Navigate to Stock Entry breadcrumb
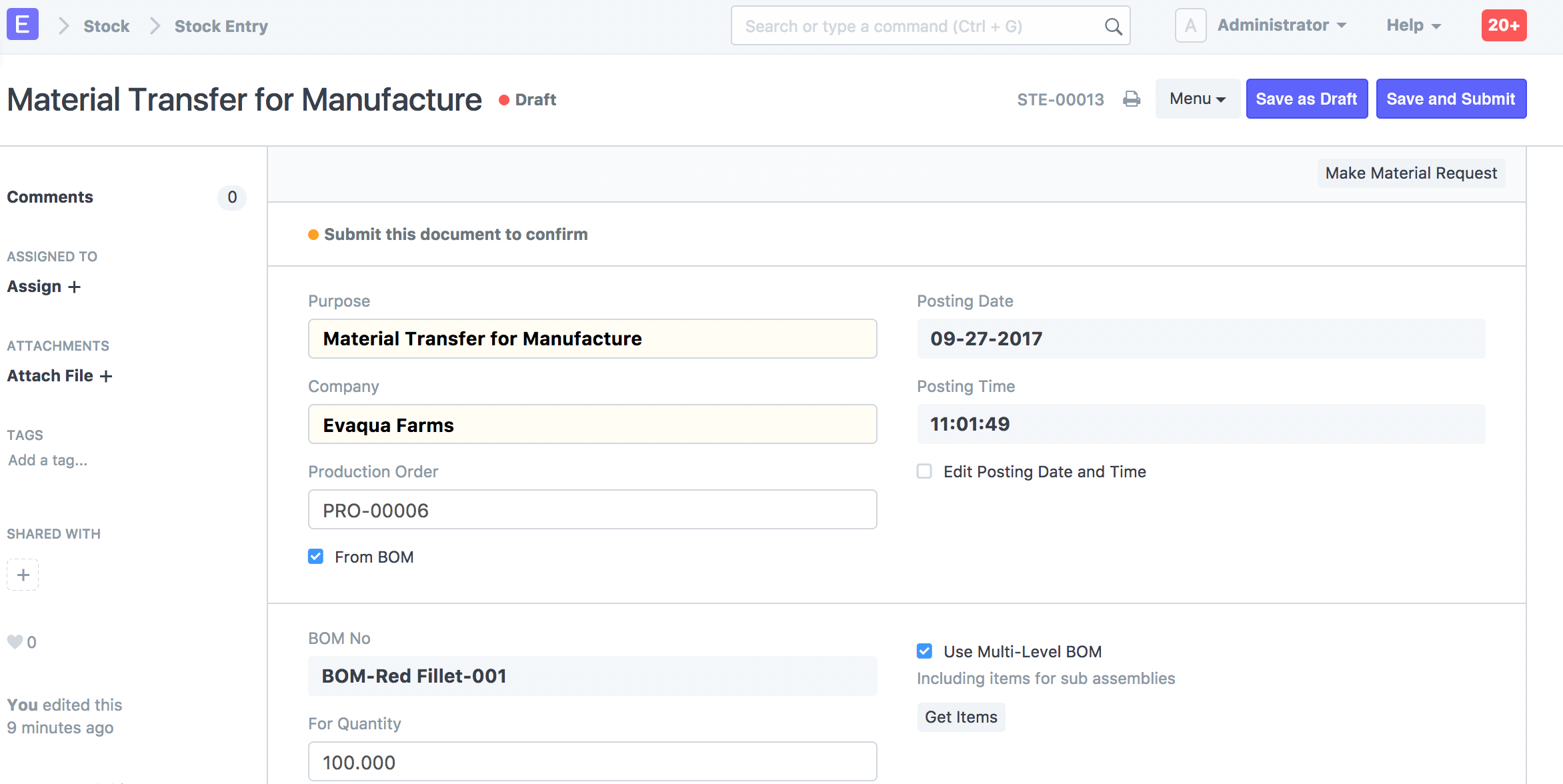 click(x=221, y=26)
